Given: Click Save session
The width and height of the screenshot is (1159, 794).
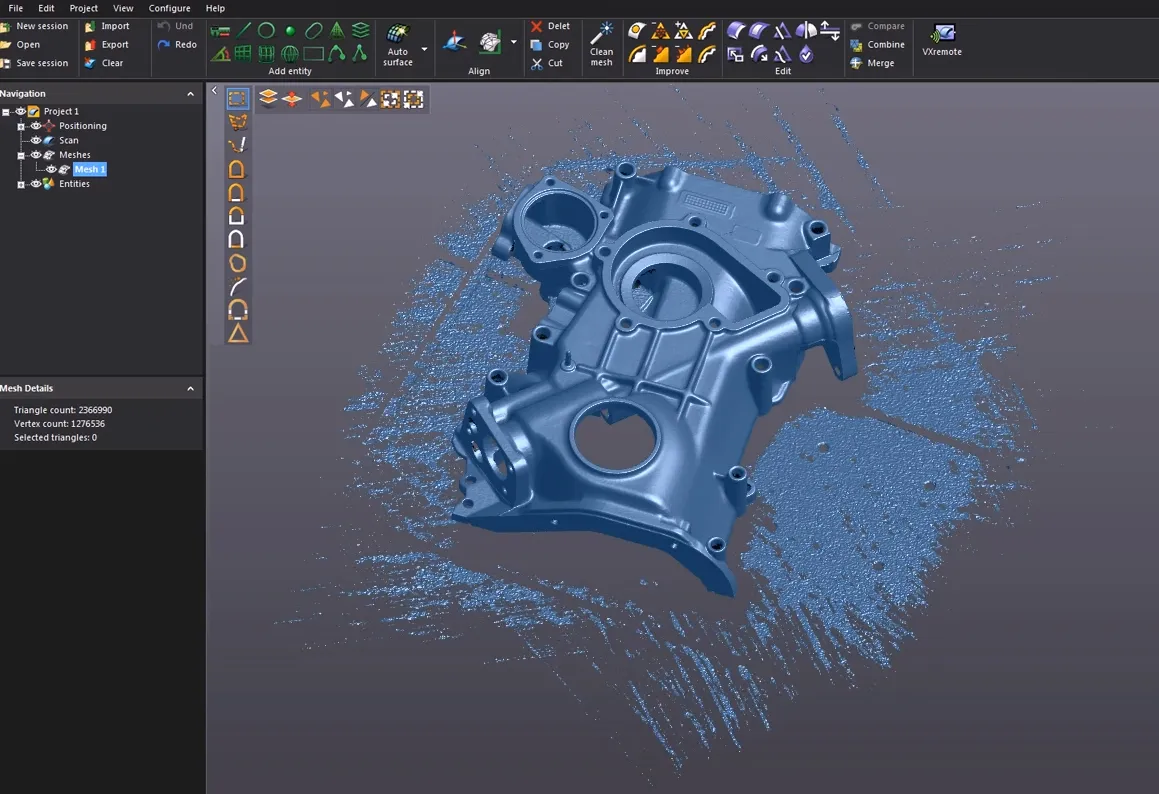Looking at the screenshot, I should coord(35,63).
